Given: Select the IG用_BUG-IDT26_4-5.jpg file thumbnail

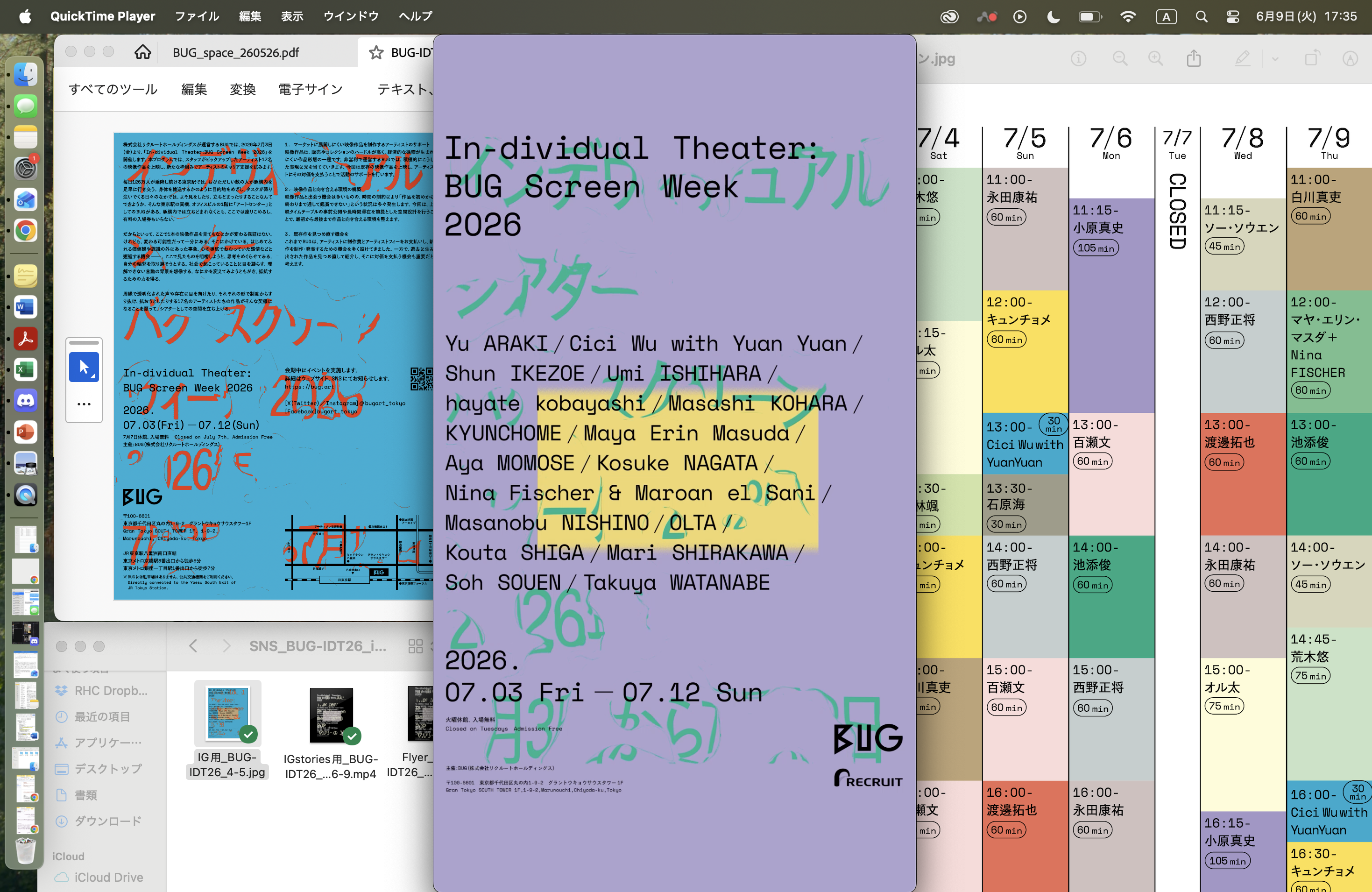Looking at the screenshot, I should tap(228, 713).
